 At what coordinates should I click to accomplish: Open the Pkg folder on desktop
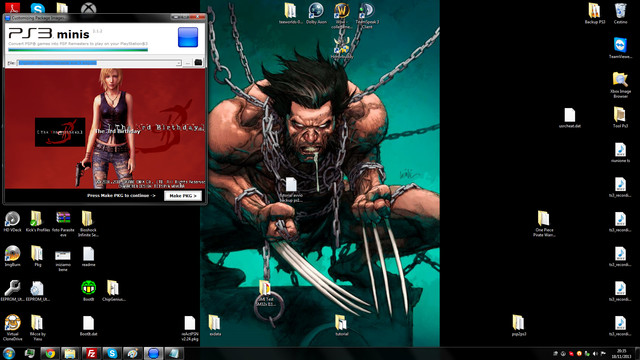tap(37, 256)
